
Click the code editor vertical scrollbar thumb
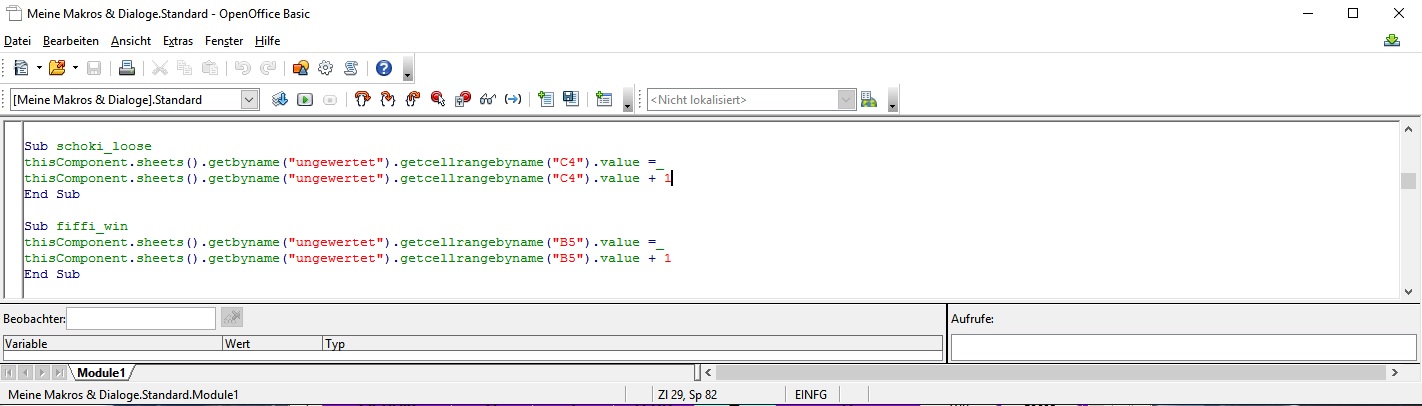pyautogui.click(x=1408, y=181)
